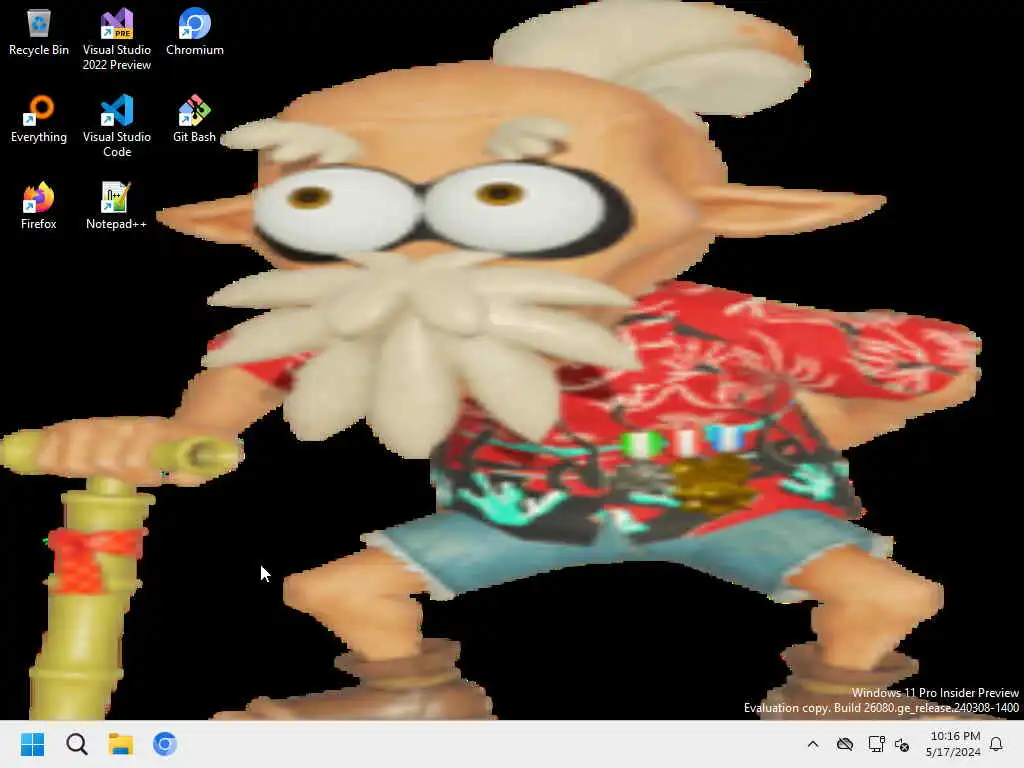The image size is (1024, 768).
Task: Launch Chromium from the taskbar
Action: (165, 744)
